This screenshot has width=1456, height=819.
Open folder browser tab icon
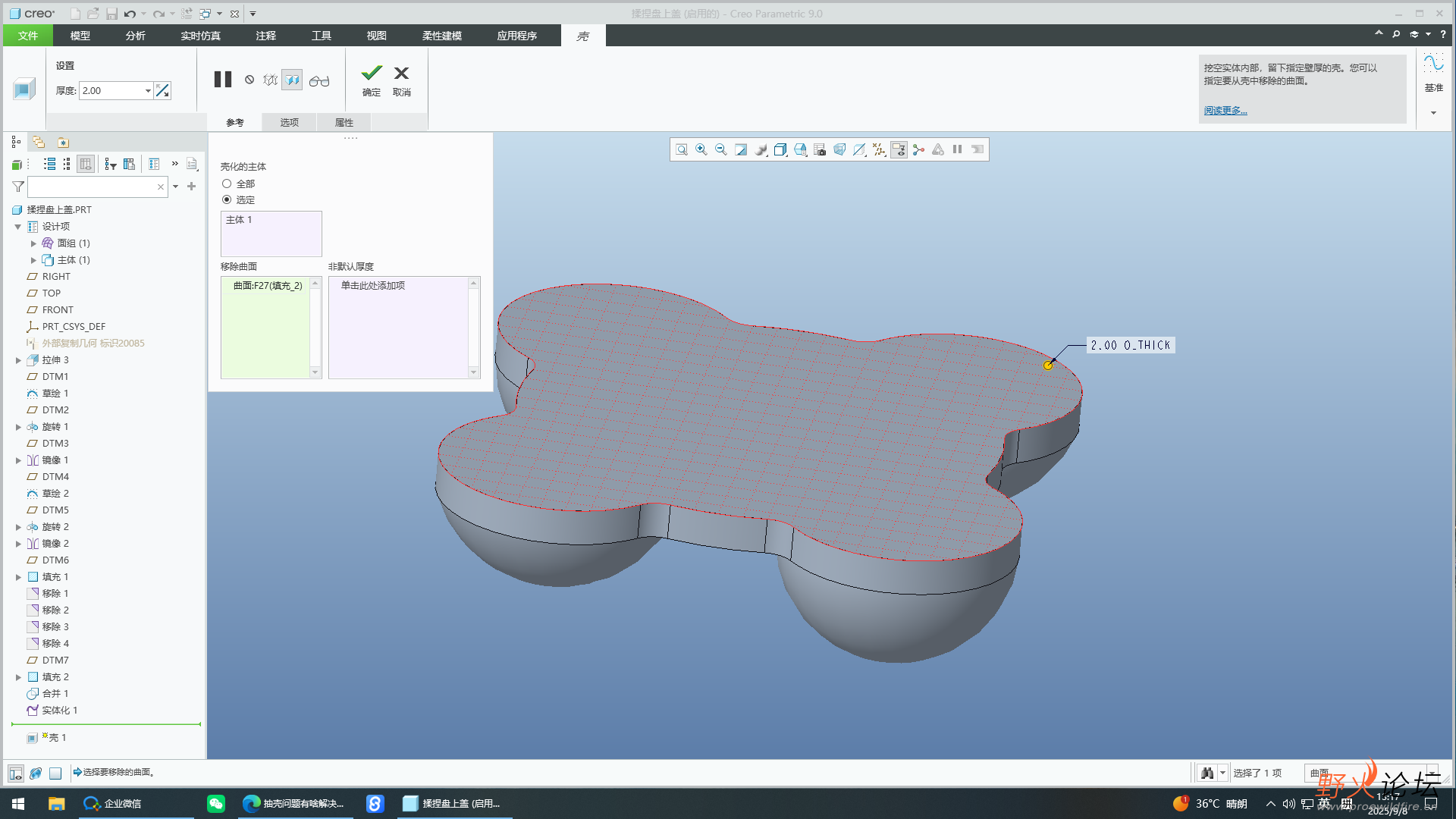(x=39, y=142)
